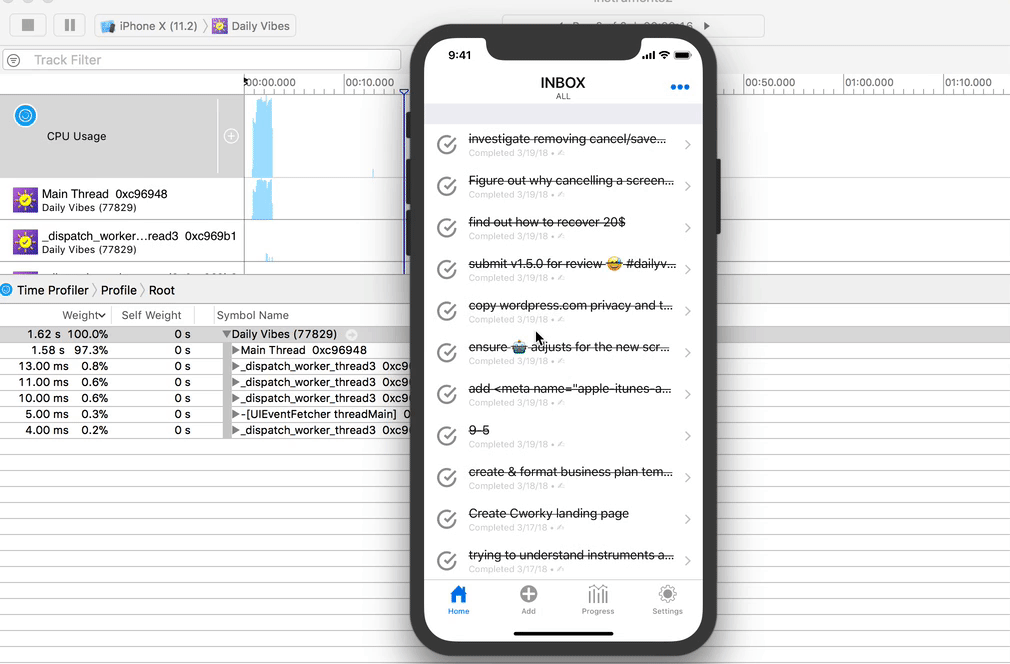Expand the Main Thread 0xc96948 row
Viewport: 1010px width, 664px height.
click(x=236, y=350)
